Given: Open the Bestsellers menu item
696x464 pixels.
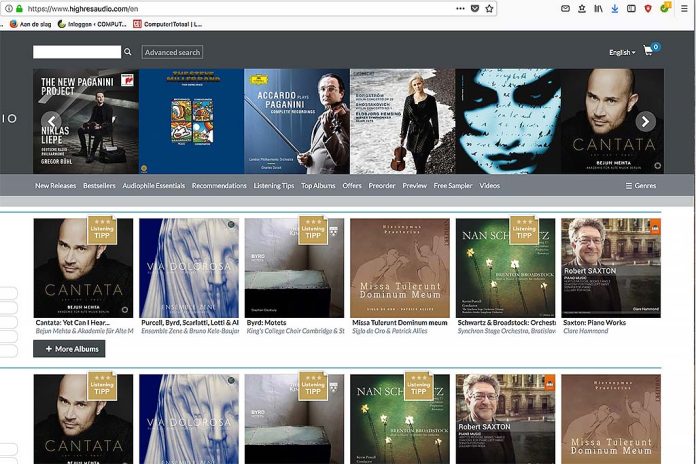Looking at the screenshot, I should [x=99, y=186].
